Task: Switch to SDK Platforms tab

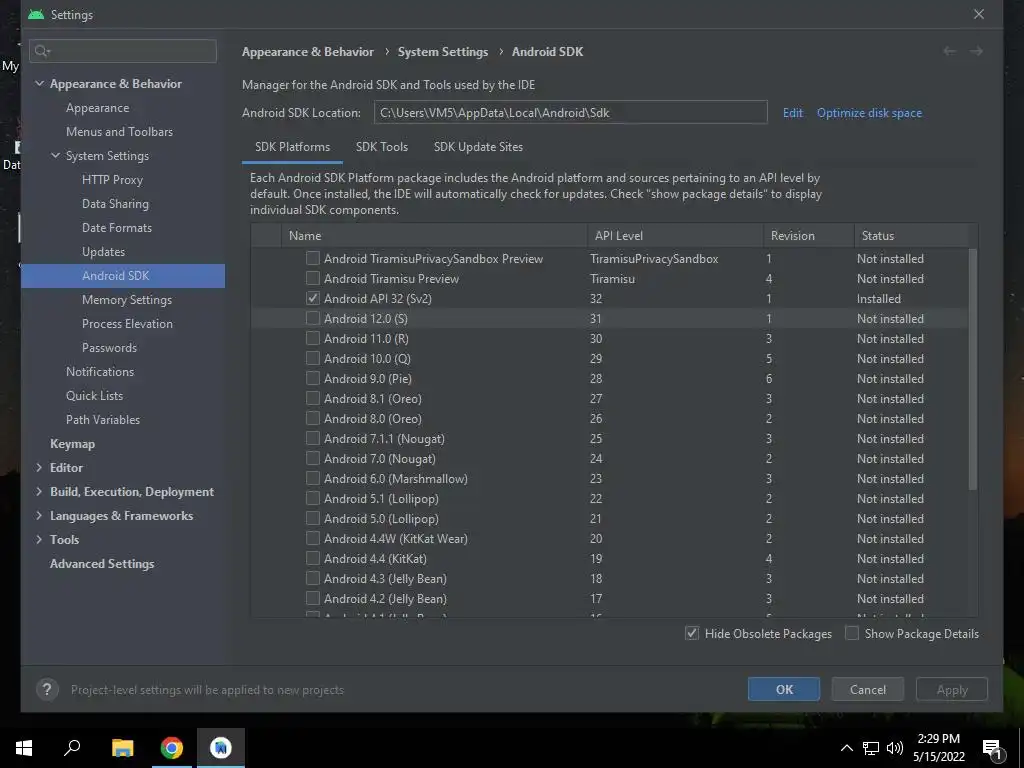Action: point(293,147)
